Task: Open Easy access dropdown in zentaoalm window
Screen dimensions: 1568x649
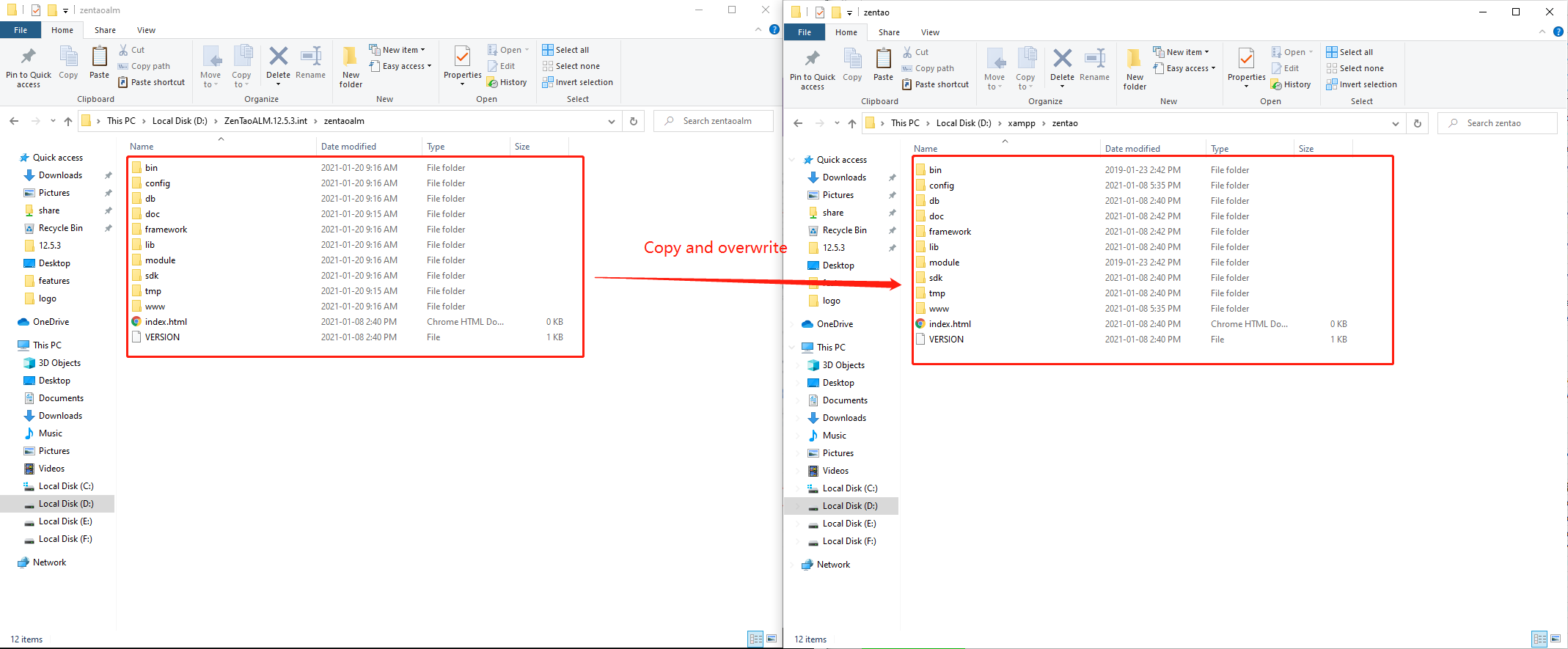Action: 406,66
